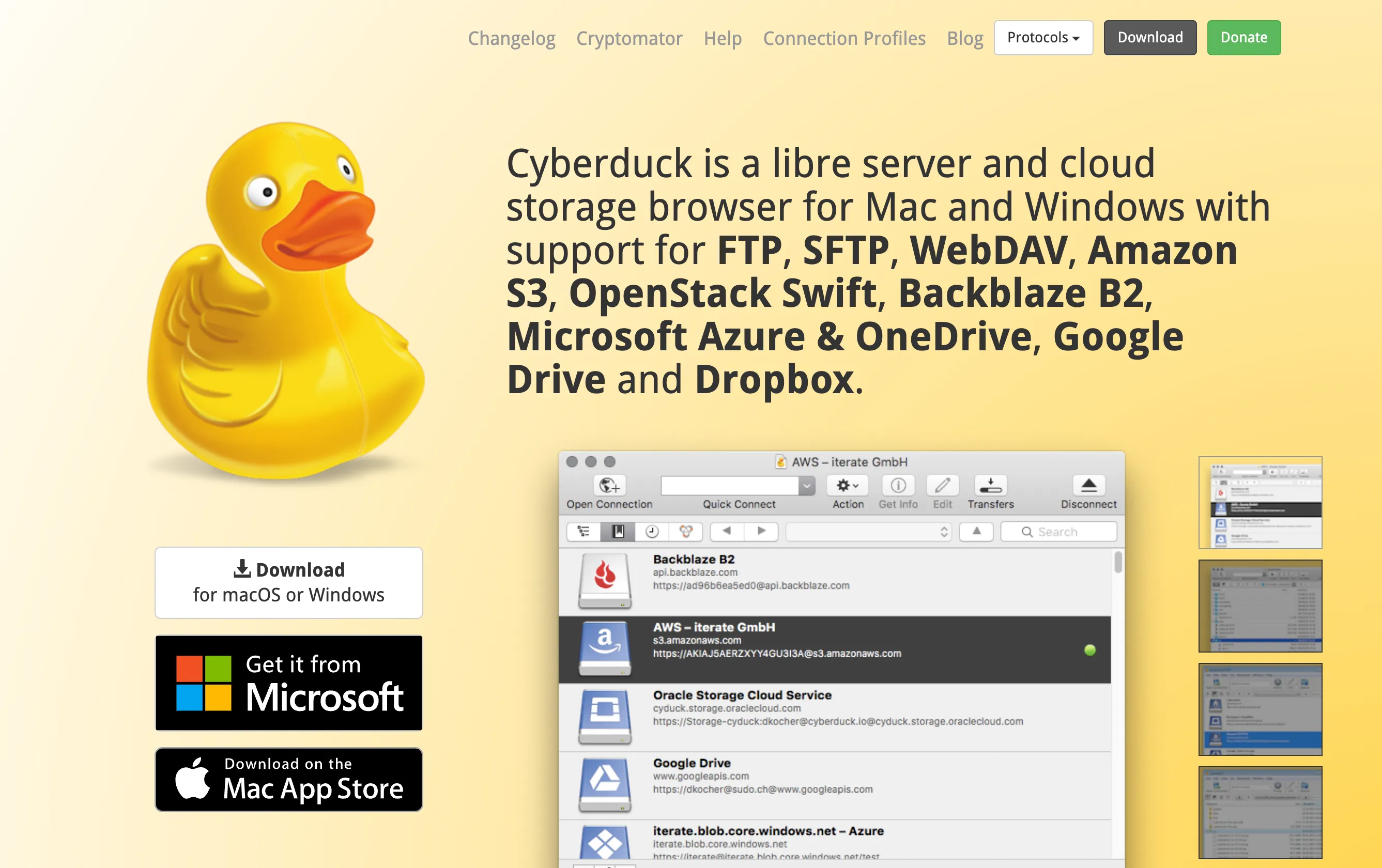Select the Oracle Storage drive icon
The width and height of the screenshot is (1382, 868).
coord(604,717)
